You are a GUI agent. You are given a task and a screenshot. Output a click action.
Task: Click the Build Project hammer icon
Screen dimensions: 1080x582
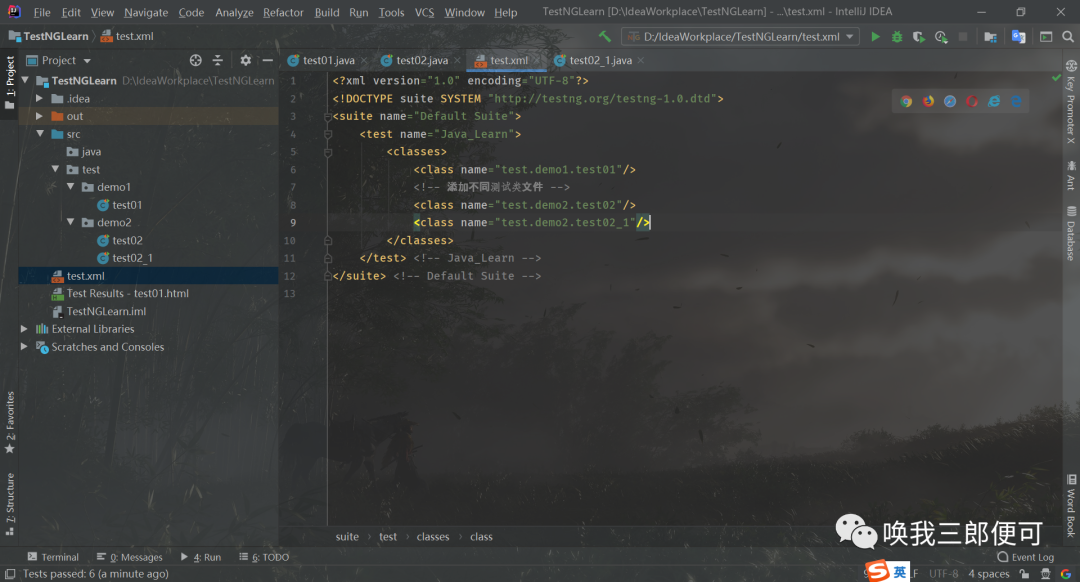pos(604,37)
